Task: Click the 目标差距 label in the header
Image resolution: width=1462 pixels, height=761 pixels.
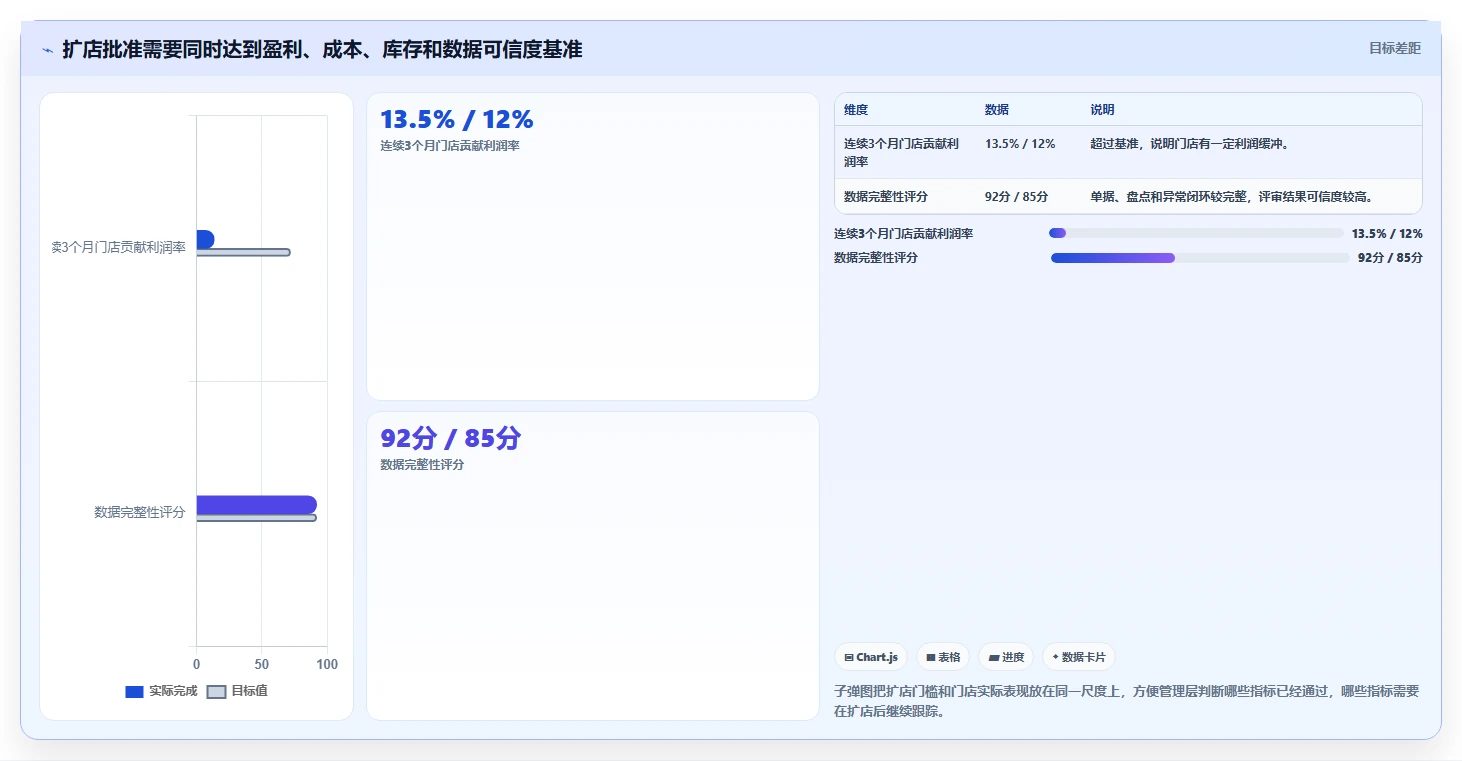Action: pyautogui.click(x=1394, y=48)
